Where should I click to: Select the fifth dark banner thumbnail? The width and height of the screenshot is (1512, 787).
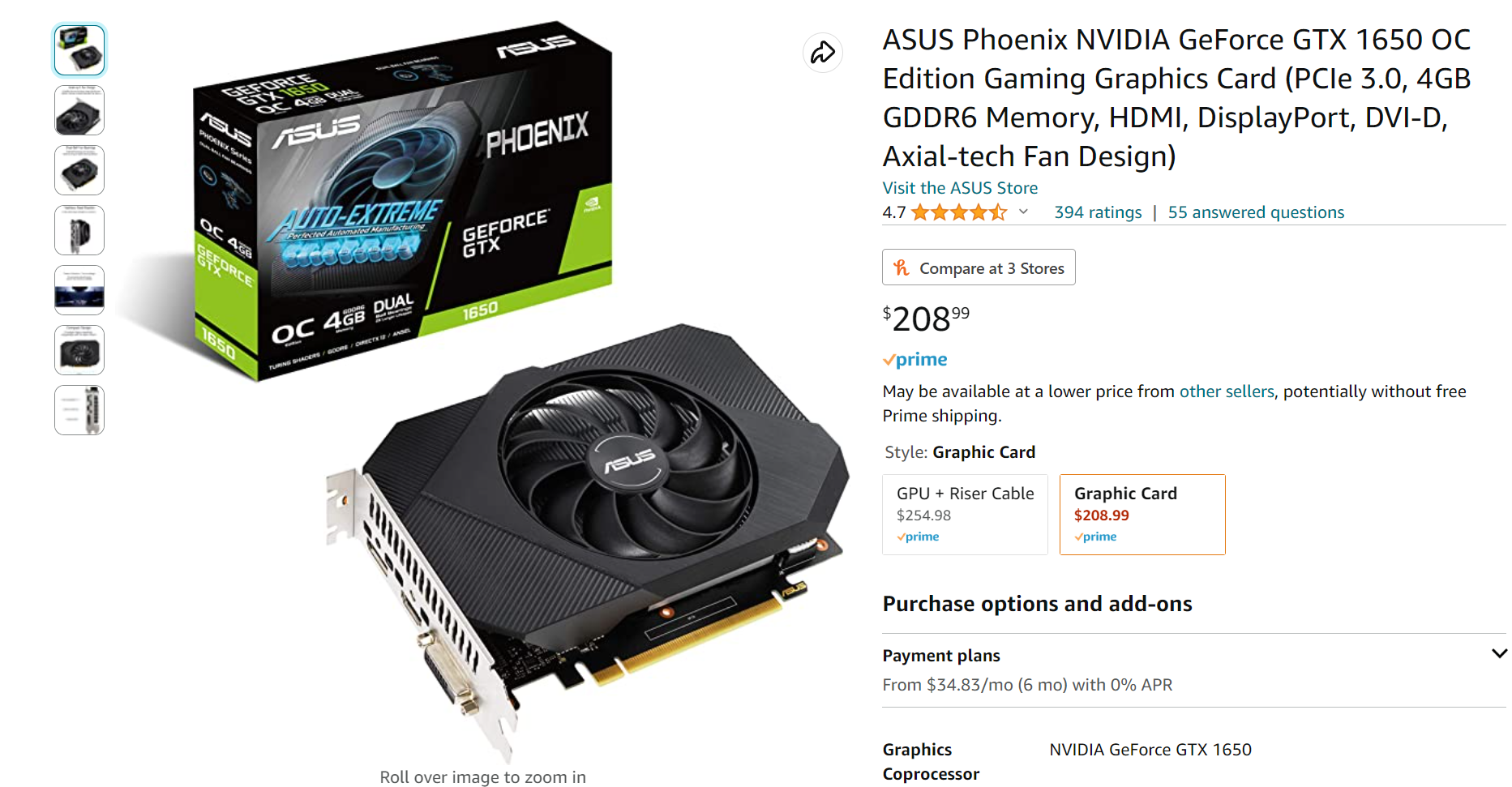(79, 290)
